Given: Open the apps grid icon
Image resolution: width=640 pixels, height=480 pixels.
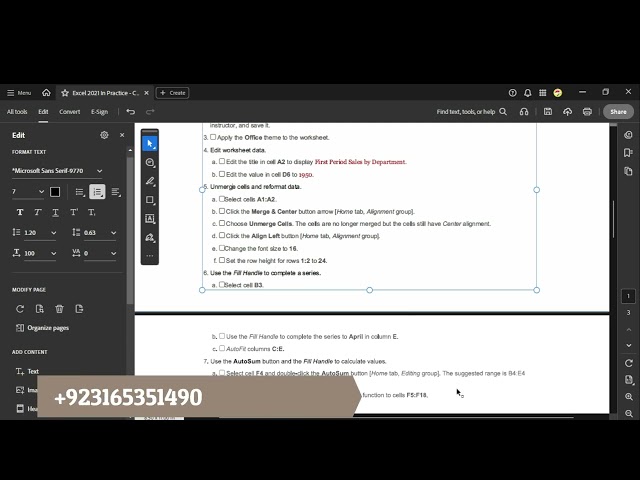Looking at the screenshot, I should [x=542, y=93].
